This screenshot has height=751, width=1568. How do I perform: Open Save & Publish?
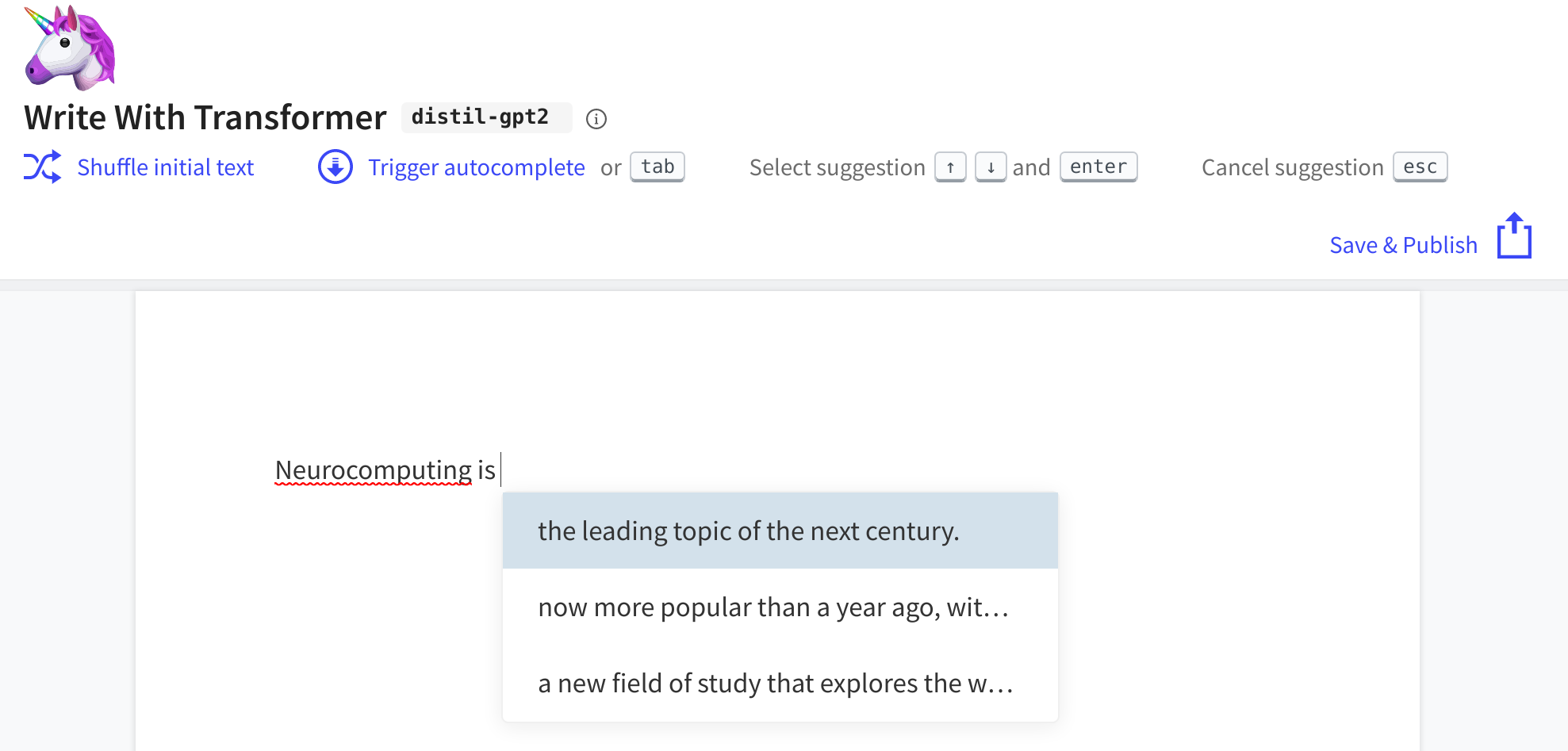click(x=1403, y=245)
